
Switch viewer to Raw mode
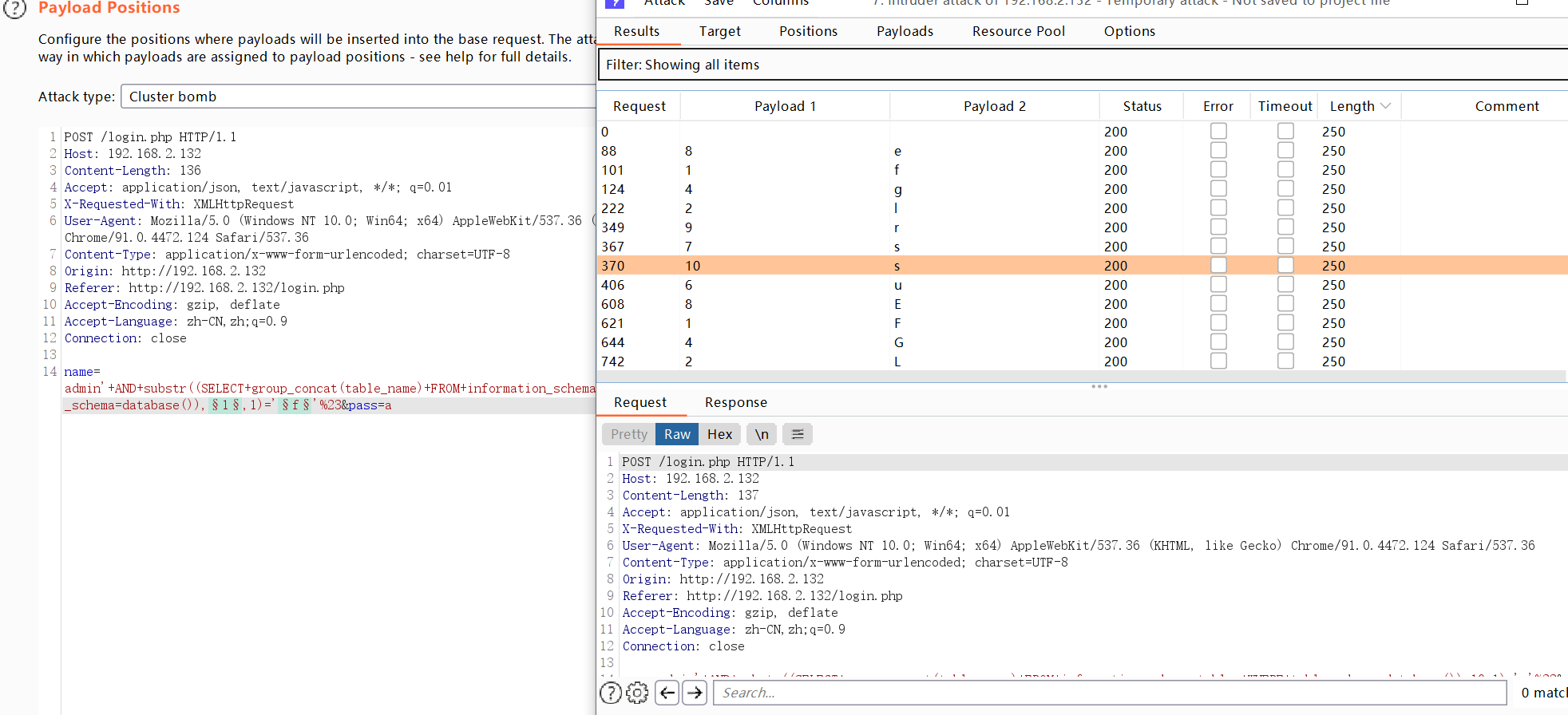tap(677, 434)
